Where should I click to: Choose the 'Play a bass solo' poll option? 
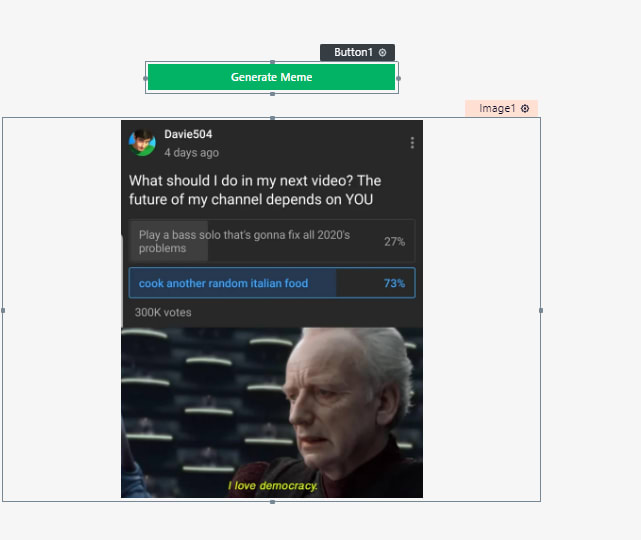tap(272, 241)
